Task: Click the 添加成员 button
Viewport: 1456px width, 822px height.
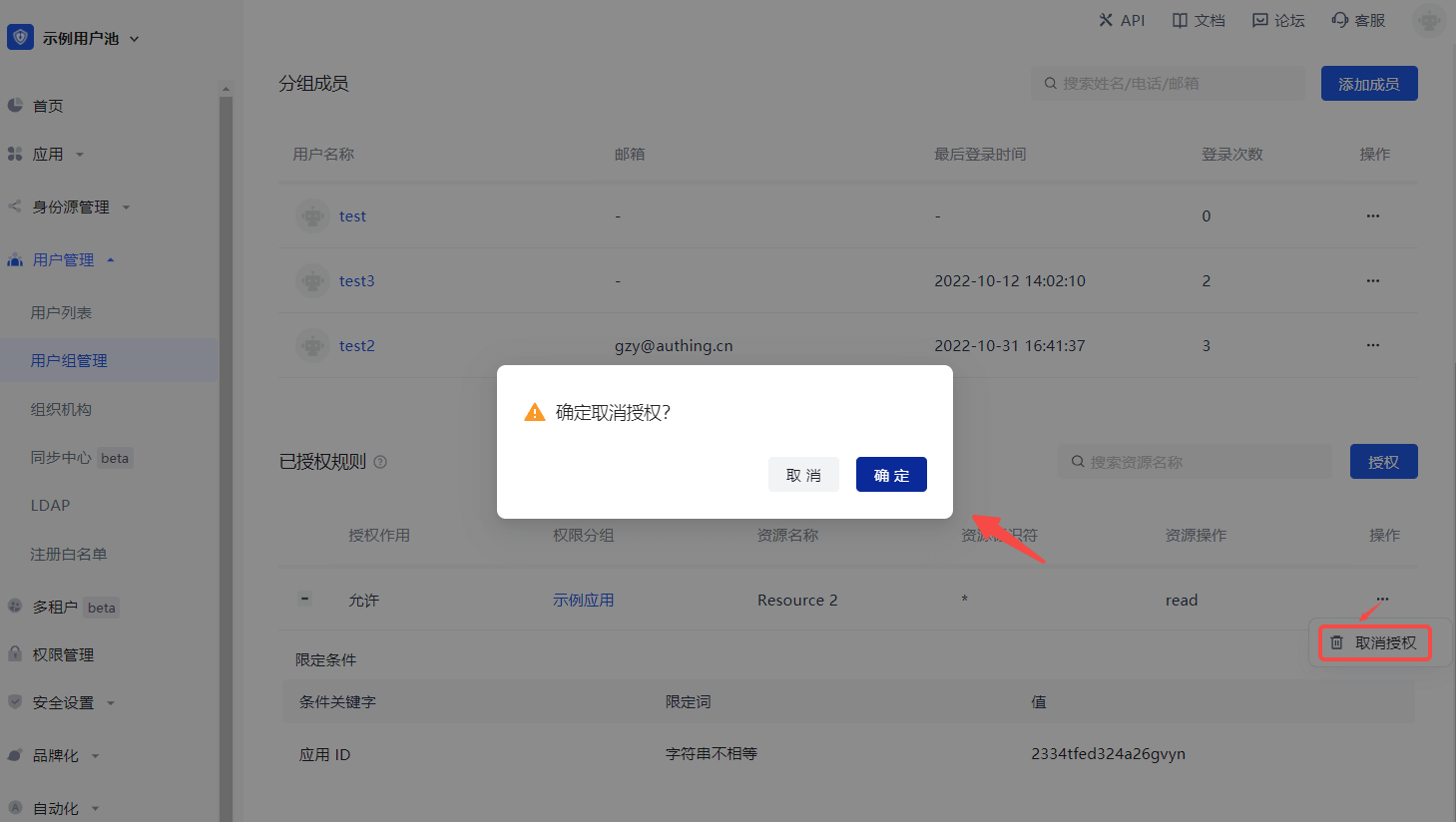Action: click(x=1368, y=84)
